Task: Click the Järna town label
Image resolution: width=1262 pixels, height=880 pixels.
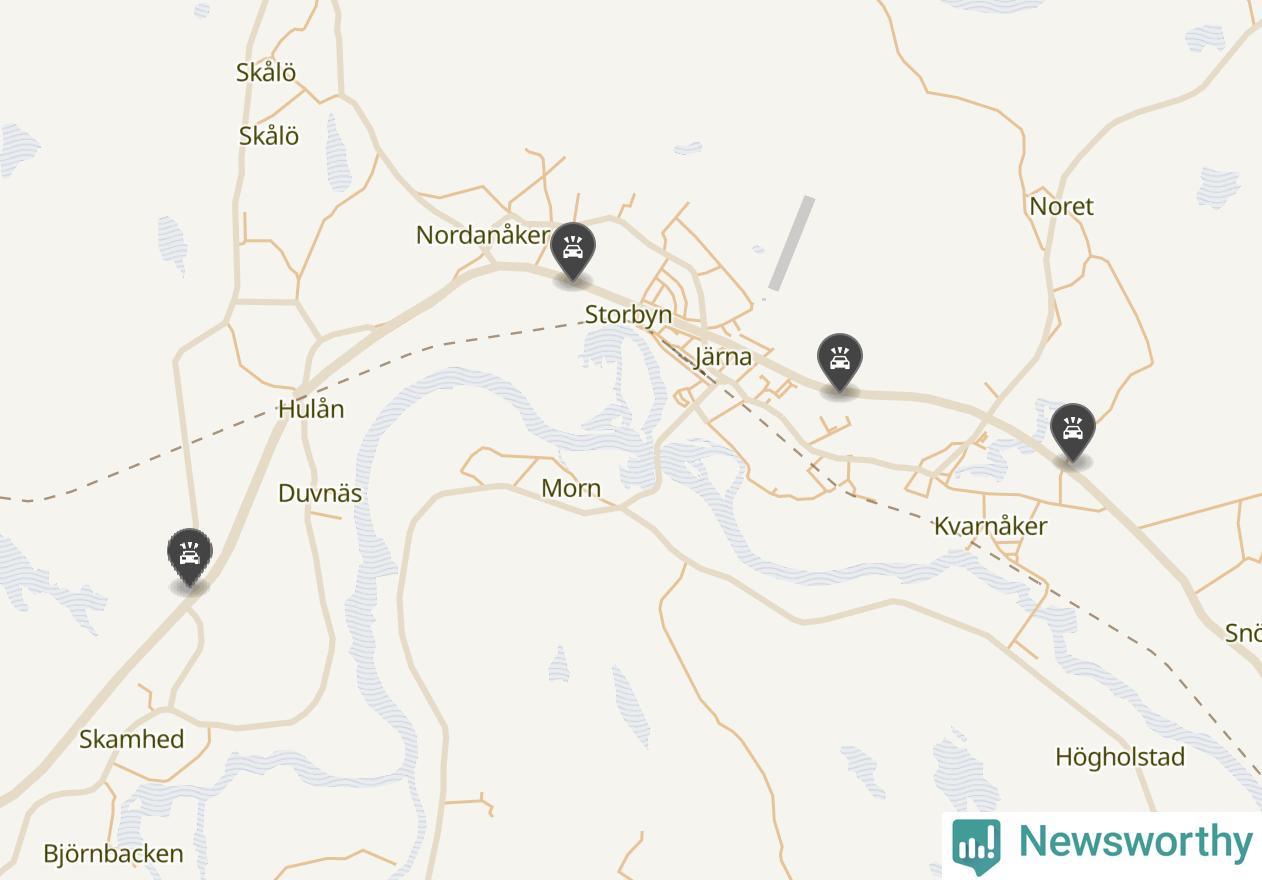Action: [723, 357]
